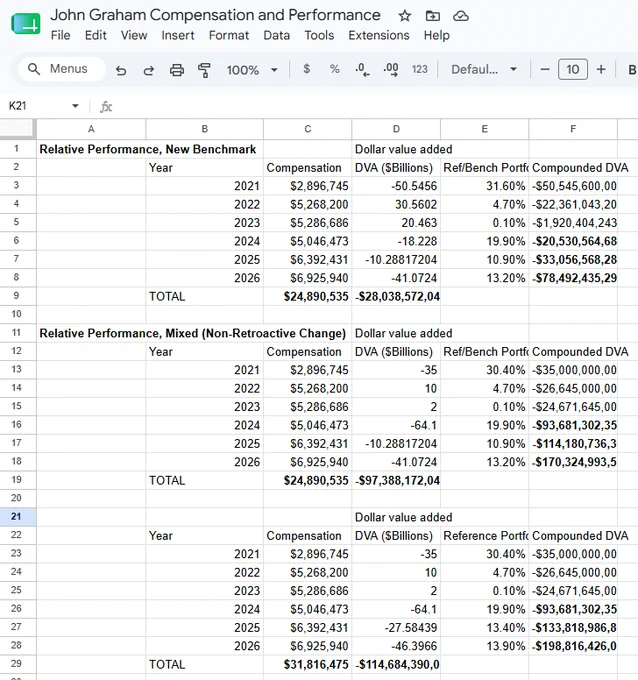
Task: Toggle bold formatting
Action: 632,70
